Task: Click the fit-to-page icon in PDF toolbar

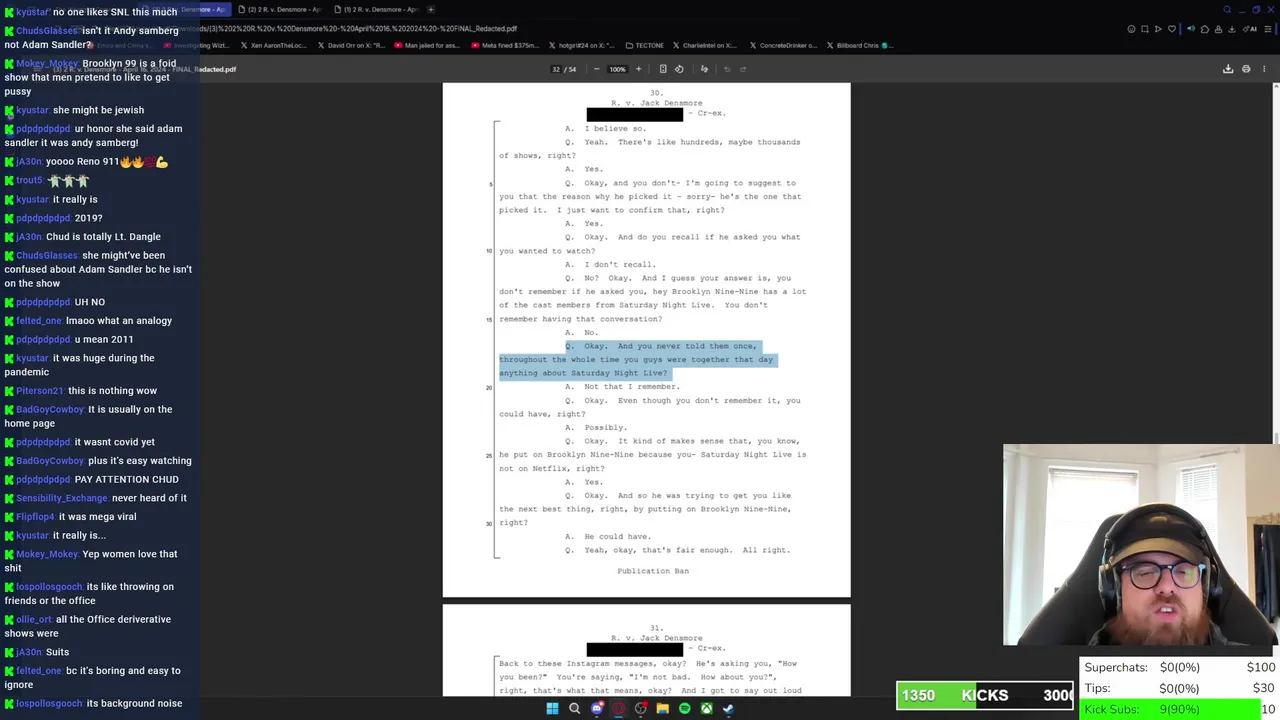Action: [x=663, y=69]
